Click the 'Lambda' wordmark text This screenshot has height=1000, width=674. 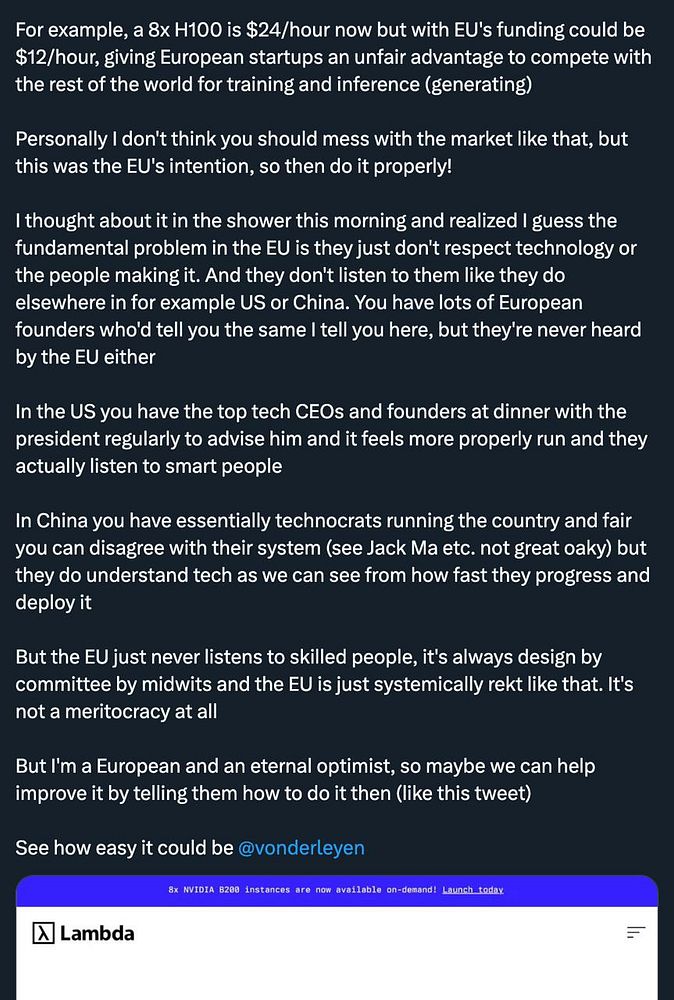point(96,933)
